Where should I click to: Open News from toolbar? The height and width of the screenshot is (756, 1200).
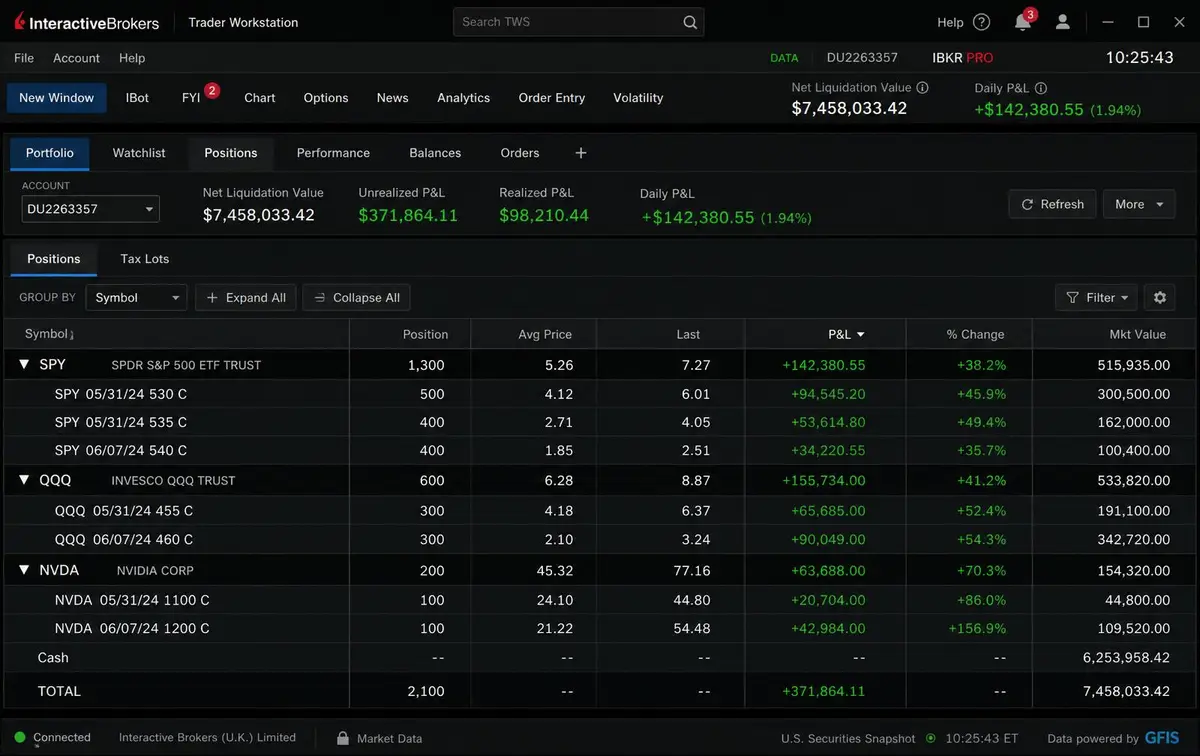click(392, 98)
